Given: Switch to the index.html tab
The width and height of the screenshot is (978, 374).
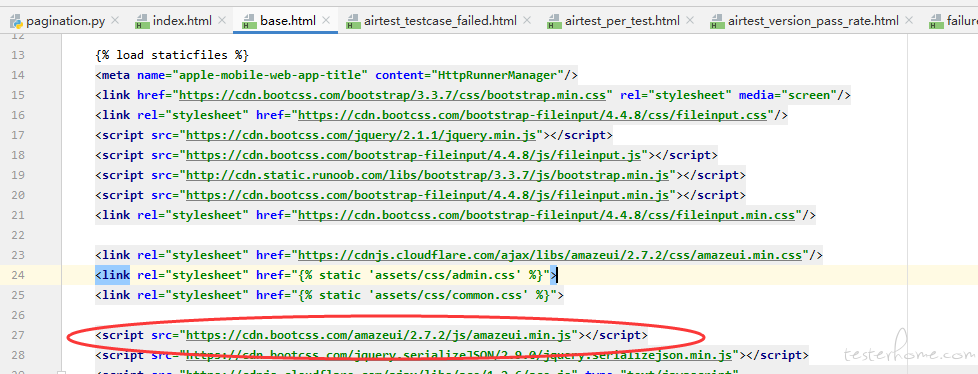Looking at the screenshot, I should (x=182, y=21).
